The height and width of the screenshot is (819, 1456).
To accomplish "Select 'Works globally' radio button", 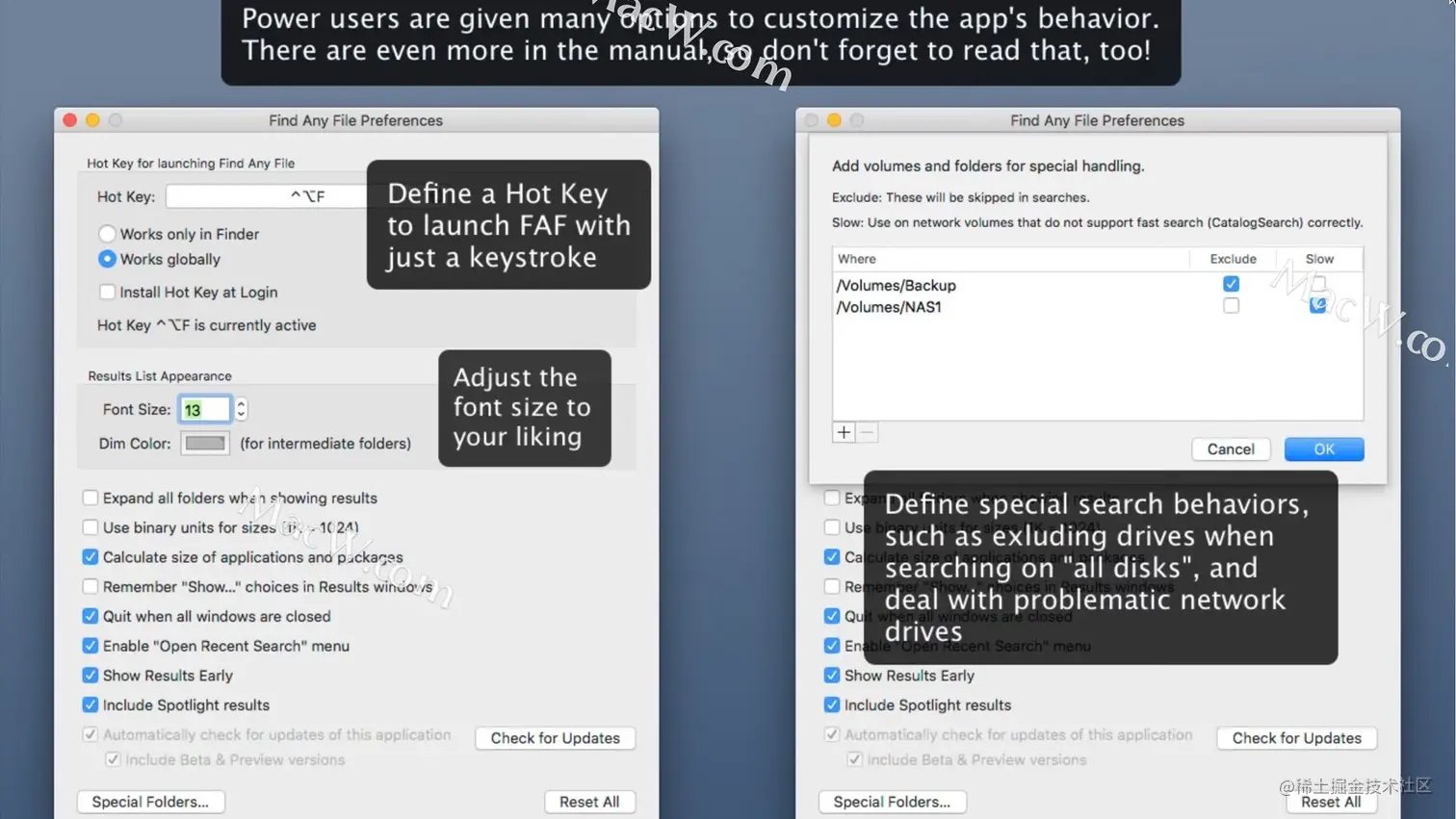I will point(107,259).
